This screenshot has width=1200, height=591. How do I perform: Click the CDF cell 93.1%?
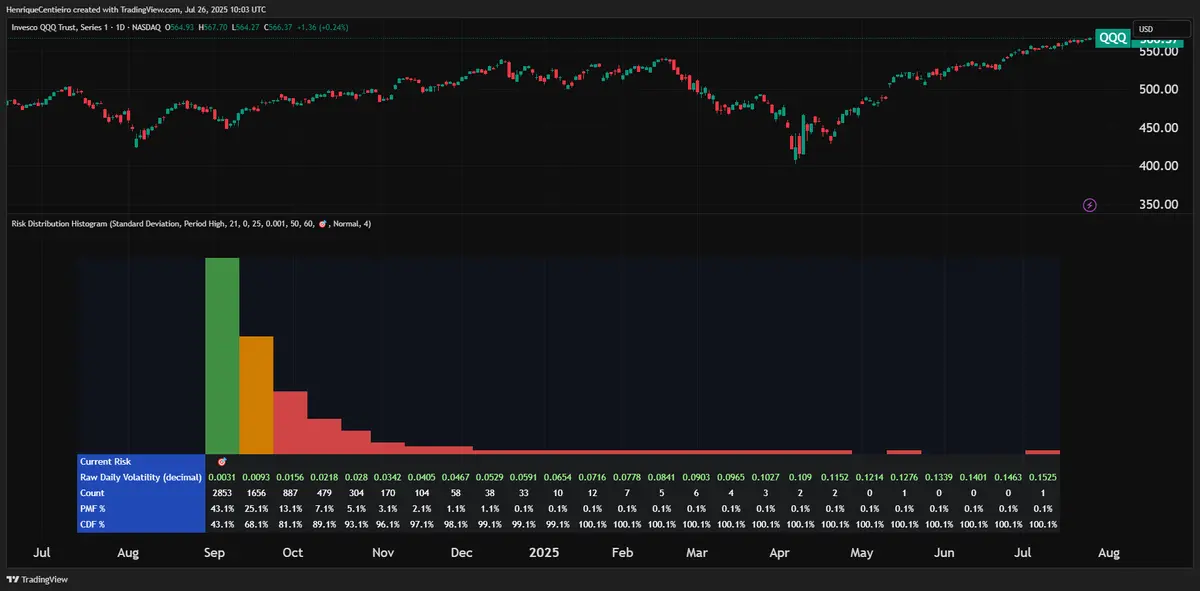coord(358,526)
